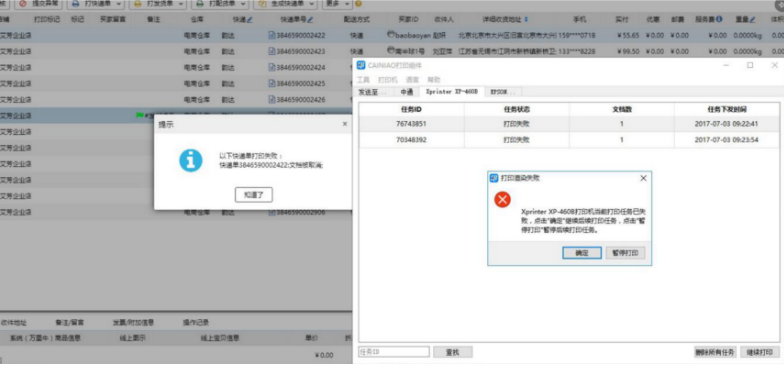This screenshot has height=369, width=784.
Task: Click the document icon before 3846590002426
Action: coord(272,100)
